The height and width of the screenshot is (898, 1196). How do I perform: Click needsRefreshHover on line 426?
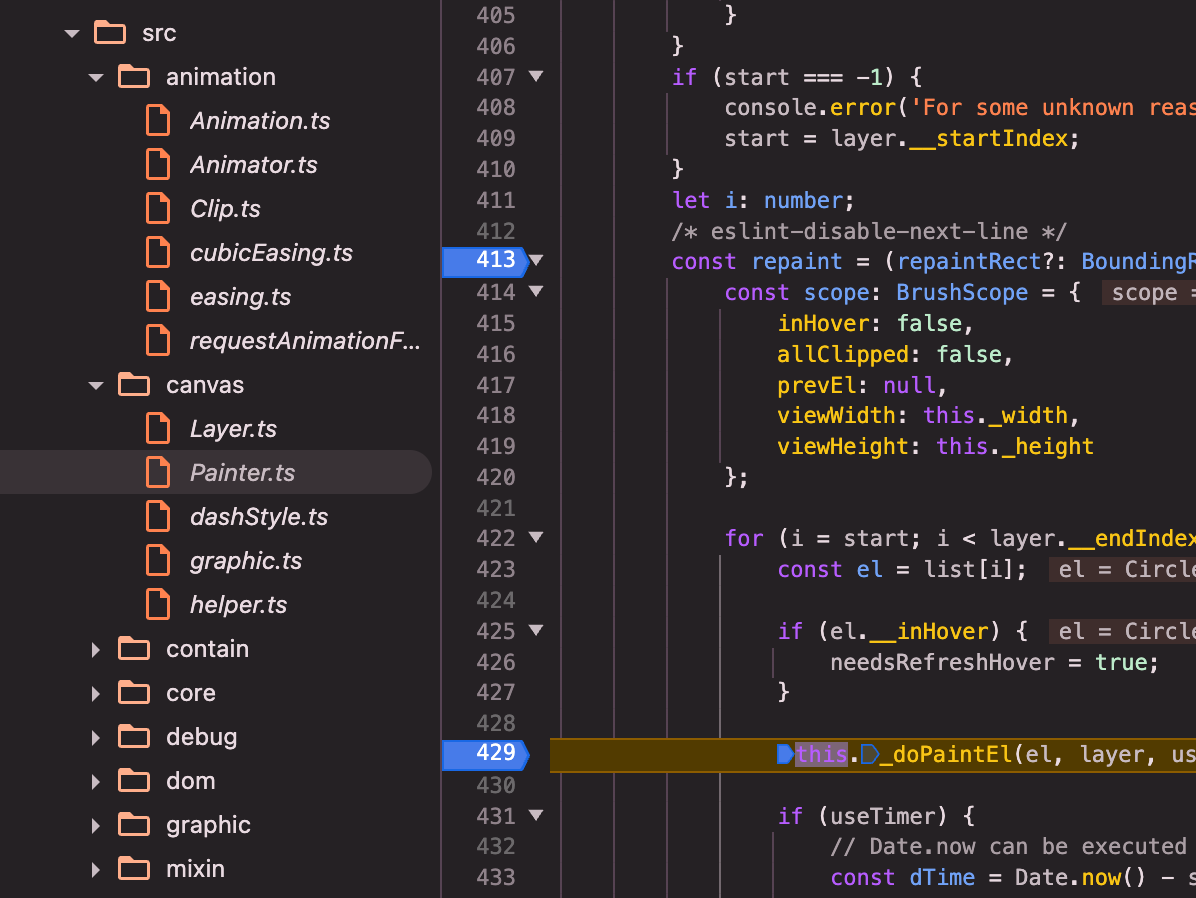[942, 662]
